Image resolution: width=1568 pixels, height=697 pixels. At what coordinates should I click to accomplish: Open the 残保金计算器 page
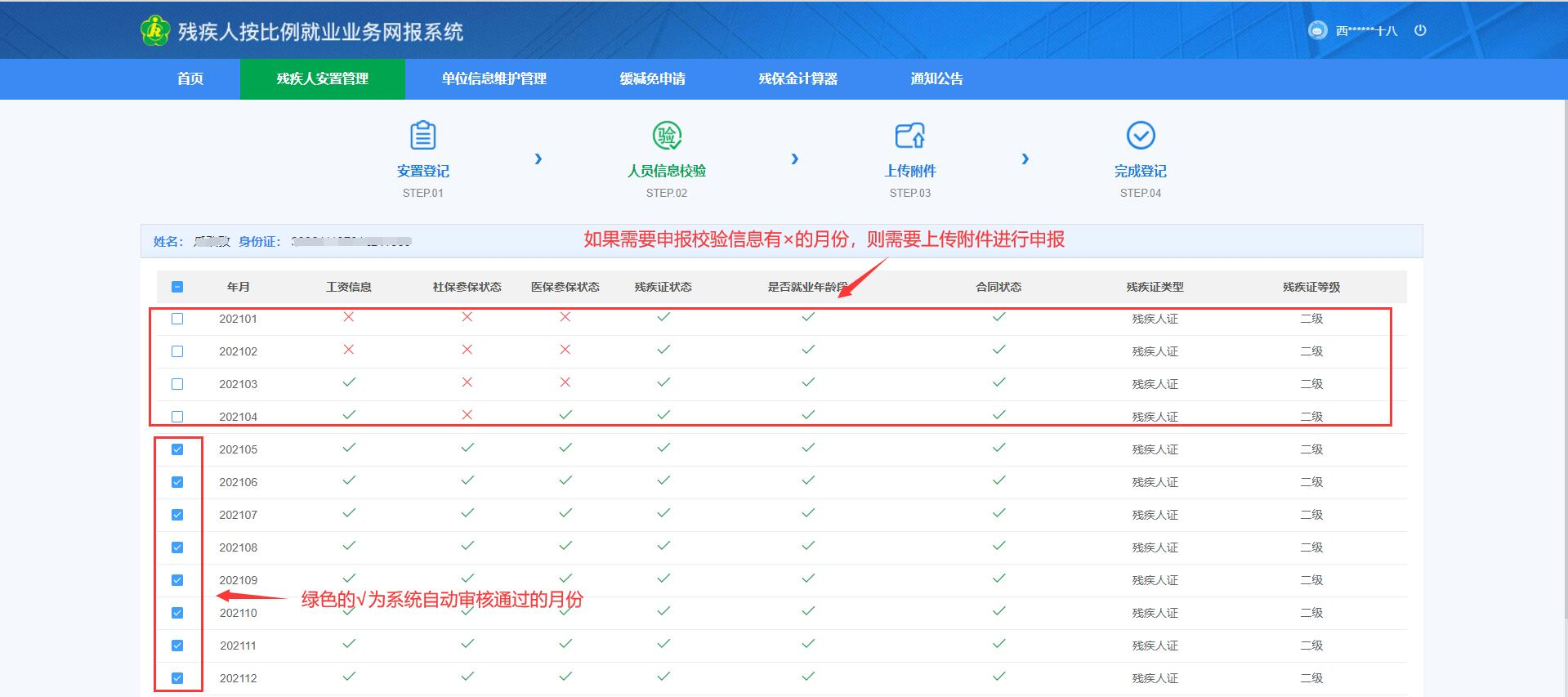tap(797, 79)
